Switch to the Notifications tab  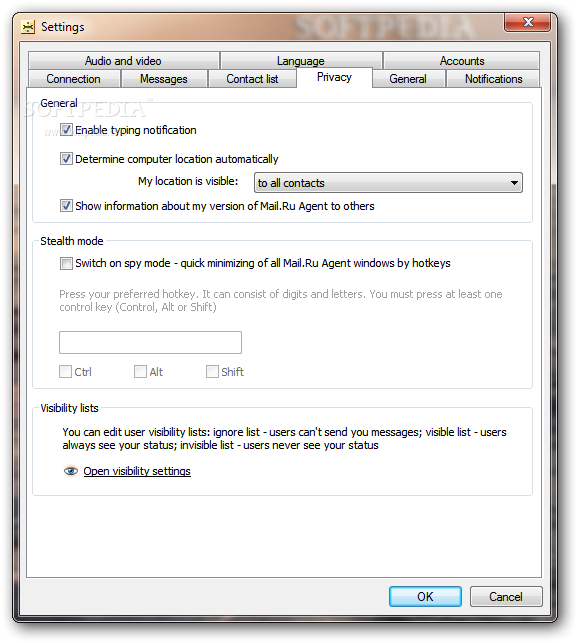click(493, 79)
